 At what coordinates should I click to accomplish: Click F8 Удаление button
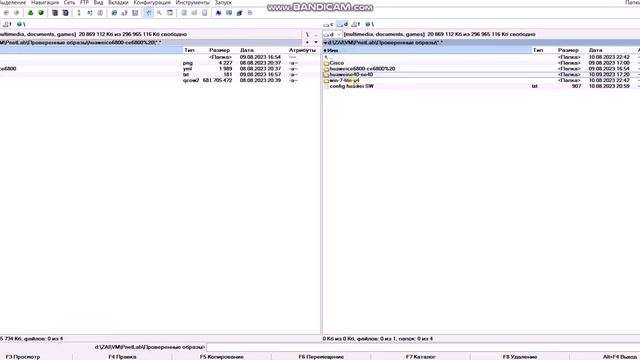coord(520,357)
